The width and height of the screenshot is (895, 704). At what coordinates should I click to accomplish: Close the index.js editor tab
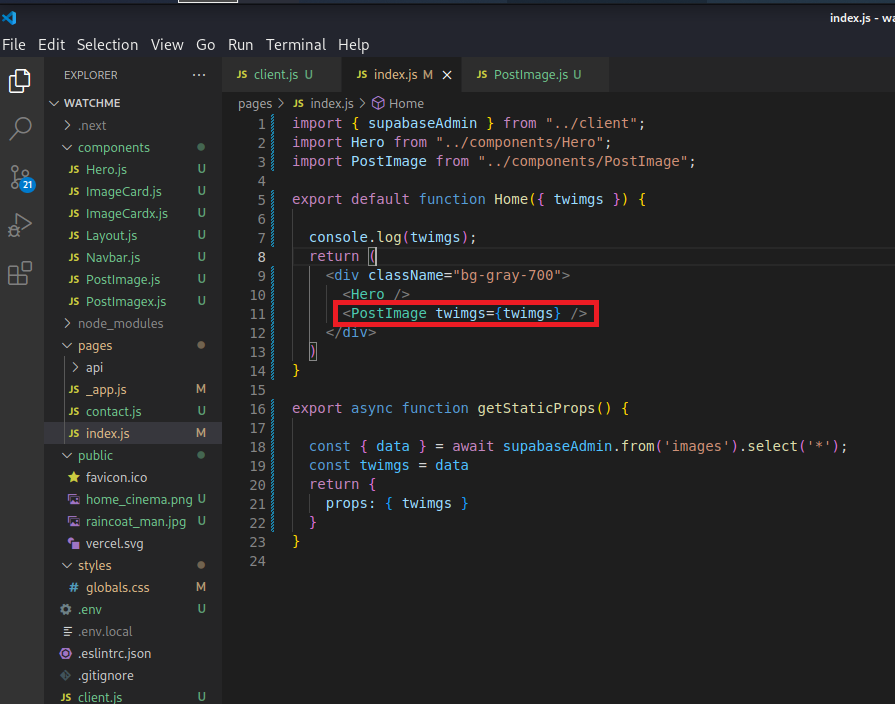[x=447, y=75]
